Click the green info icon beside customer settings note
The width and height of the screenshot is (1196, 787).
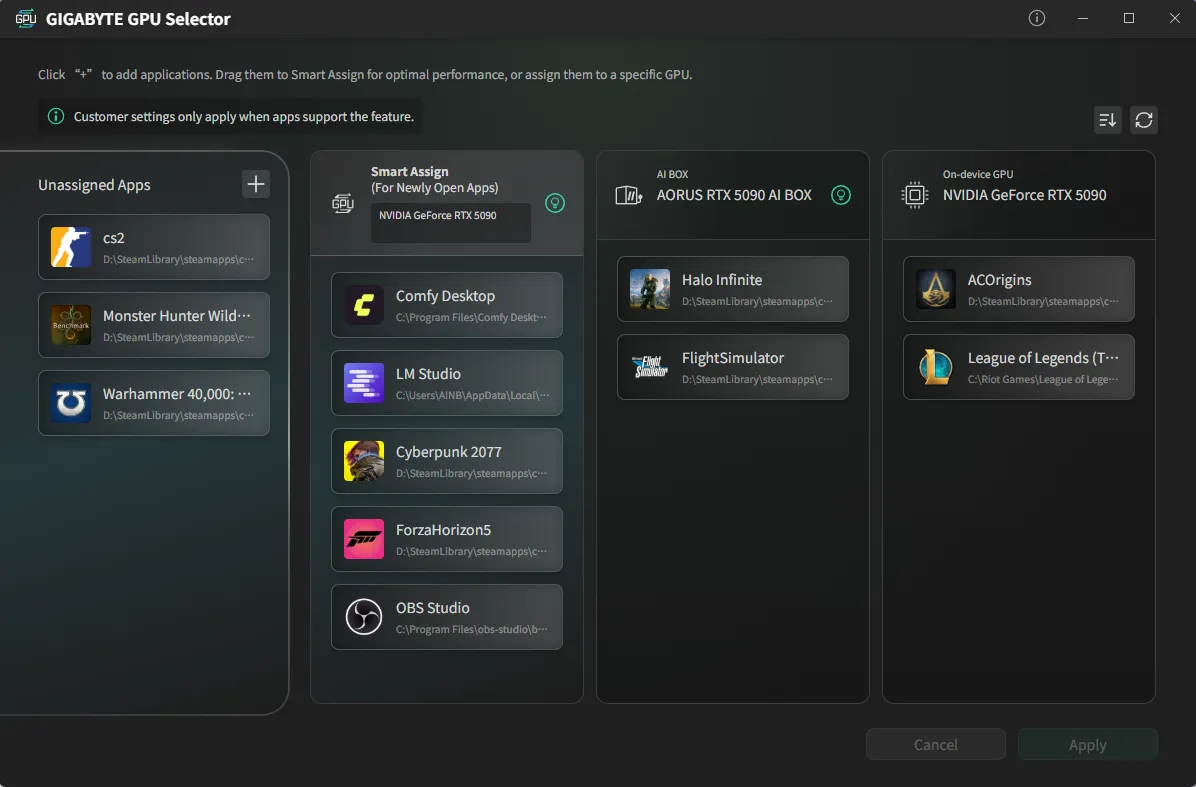(x=56, y=116)
